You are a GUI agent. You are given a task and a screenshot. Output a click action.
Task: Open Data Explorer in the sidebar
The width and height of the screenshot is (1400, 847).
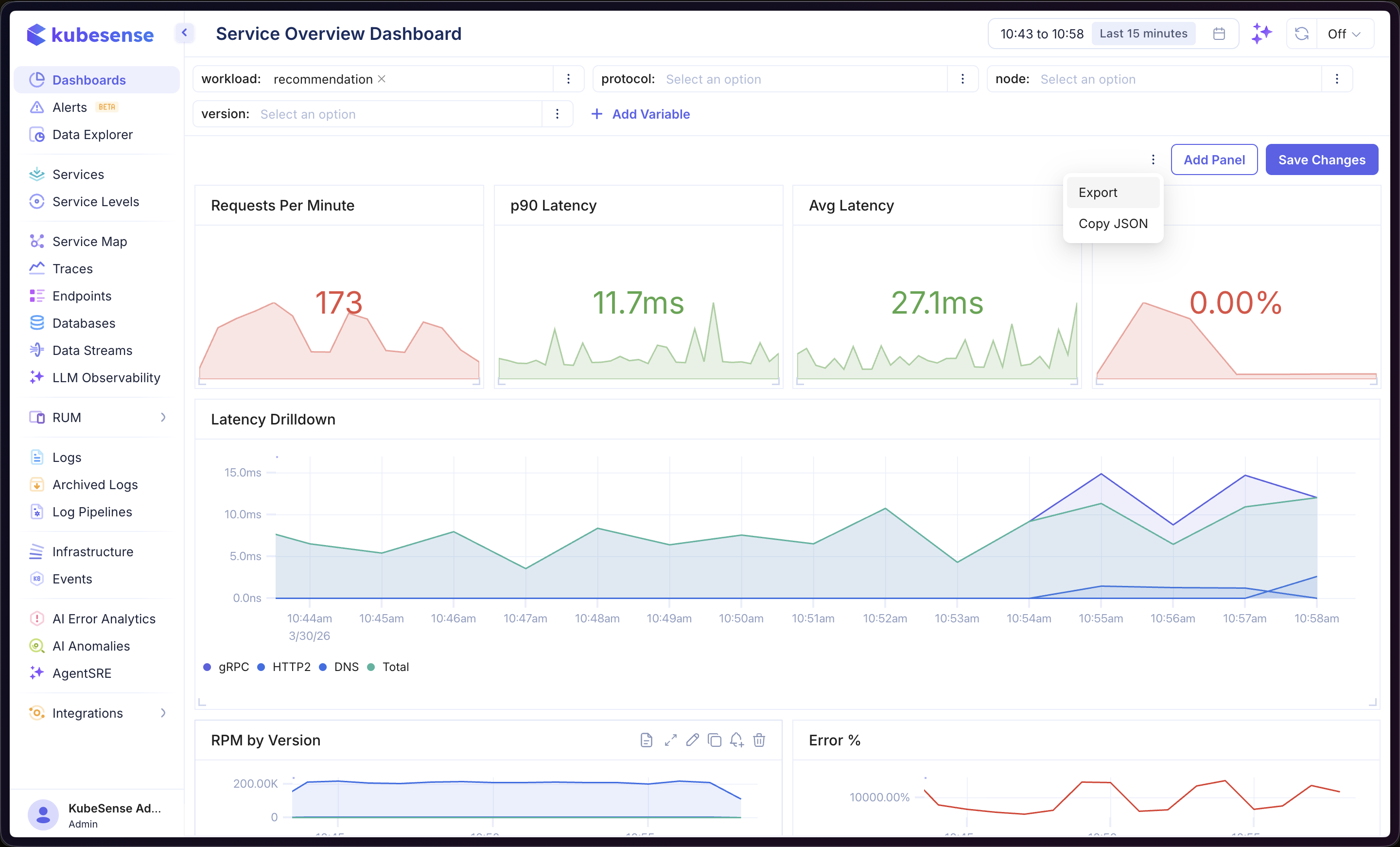97,135
